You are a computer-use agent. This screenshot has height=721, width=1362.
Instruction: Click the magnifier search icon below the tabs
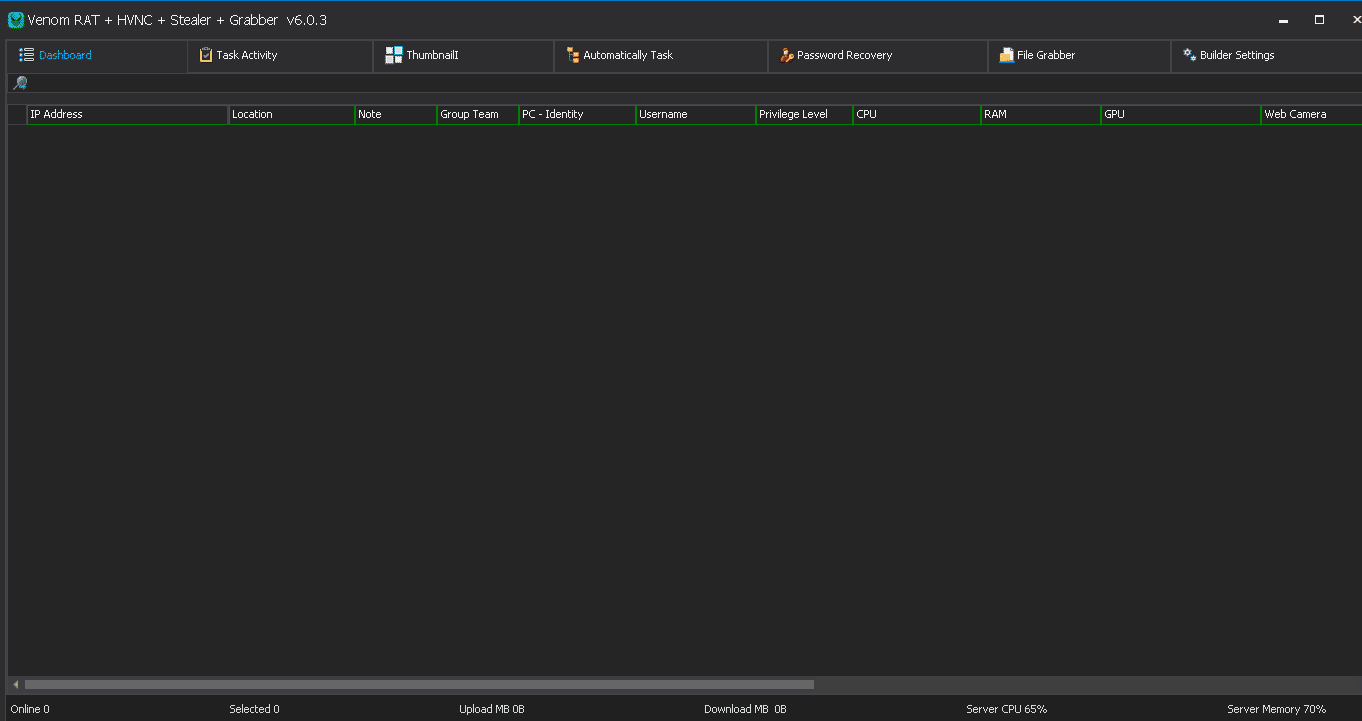pyautogui.click(x=20, y=83)
